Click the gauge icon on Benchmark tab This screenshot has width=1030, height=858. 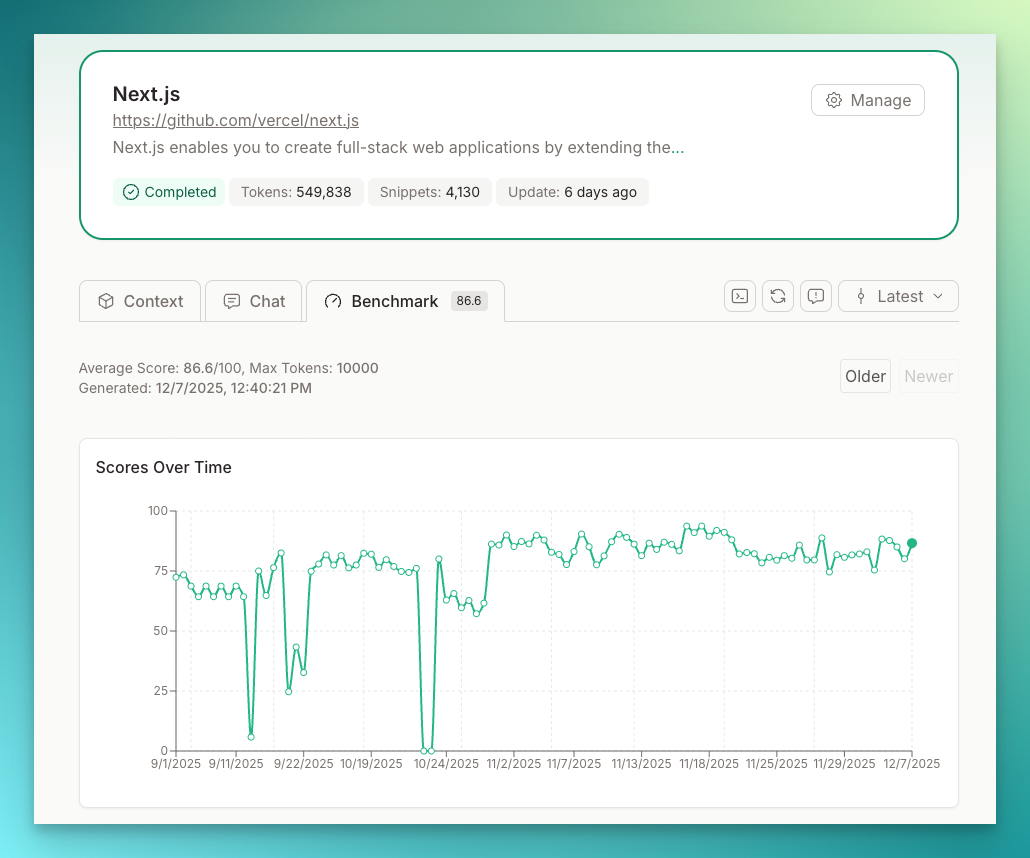pos(334,301)
